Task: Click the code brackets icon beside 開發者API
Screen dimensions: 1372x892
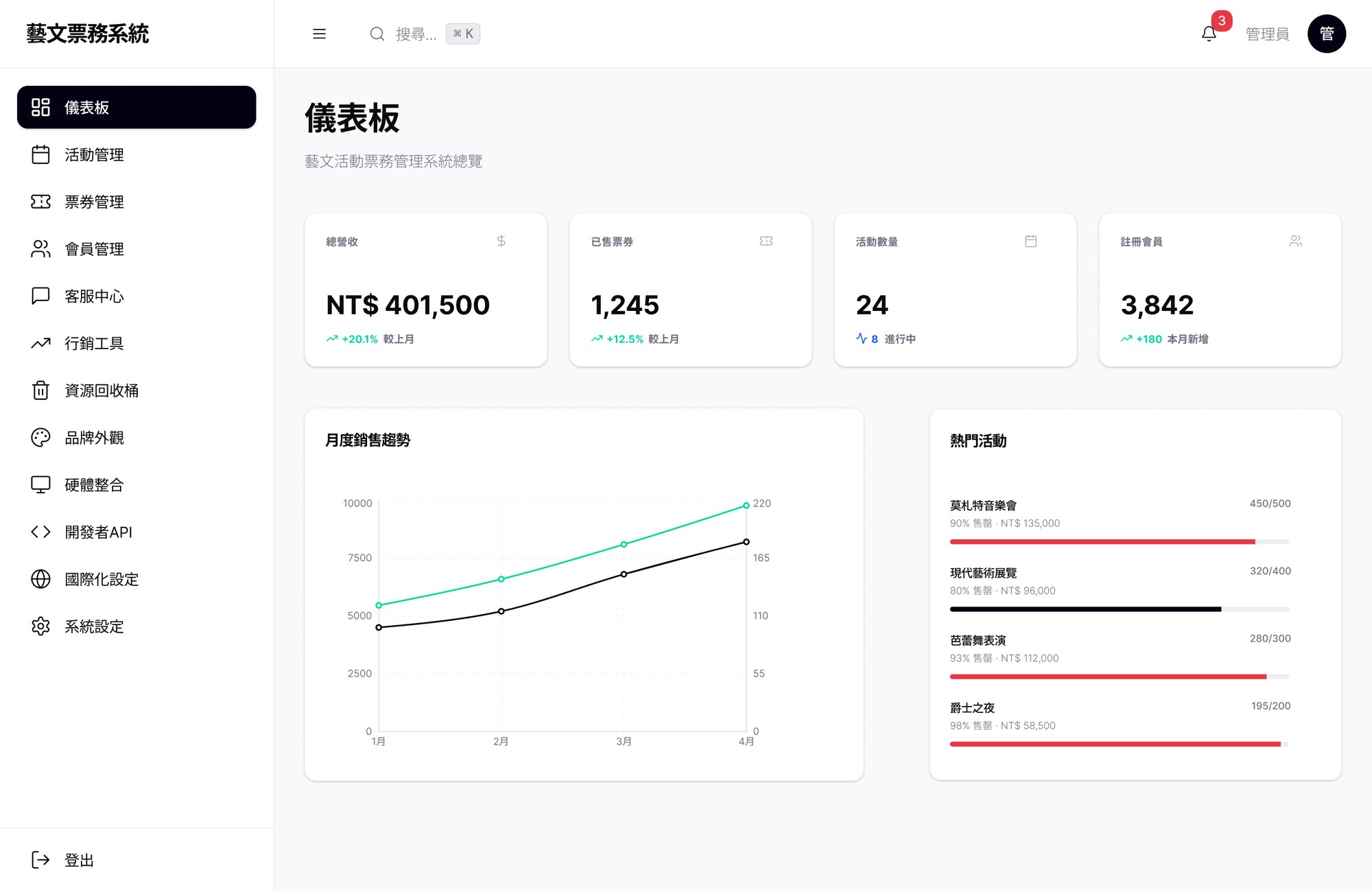Action: [40, 532]
